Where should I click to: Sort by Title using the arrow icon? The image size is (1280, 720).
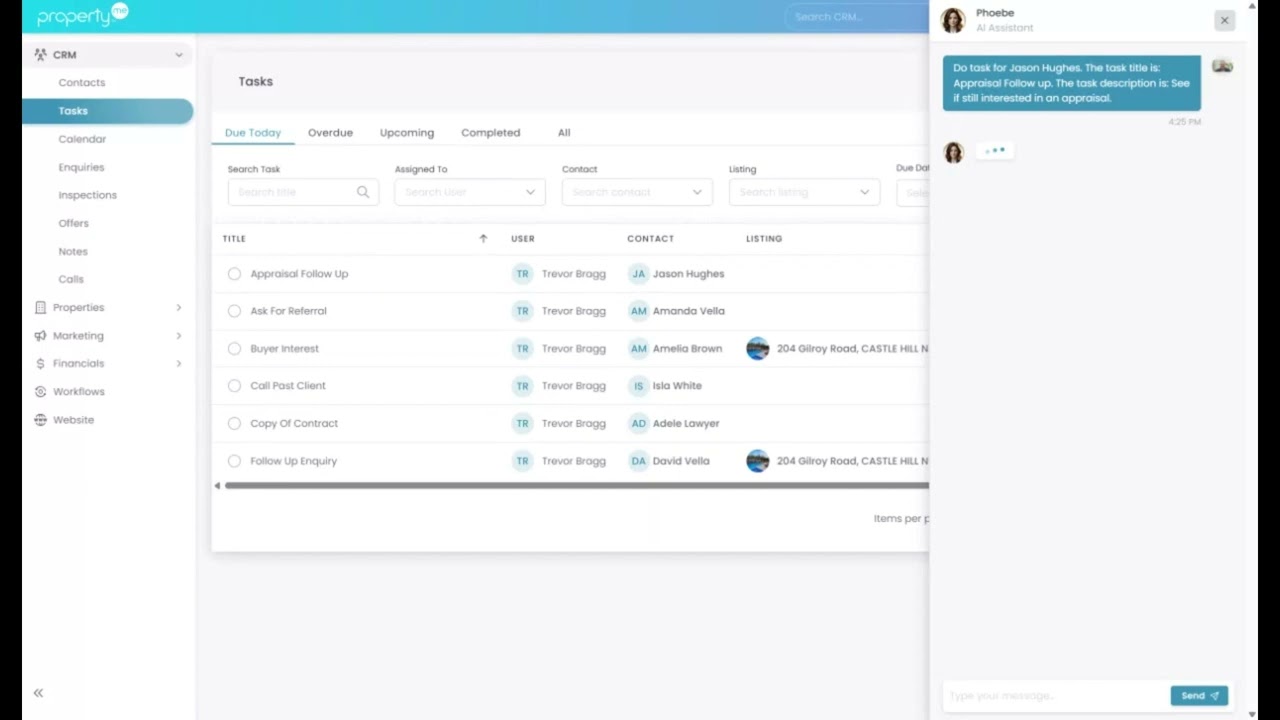coord(483,238)
